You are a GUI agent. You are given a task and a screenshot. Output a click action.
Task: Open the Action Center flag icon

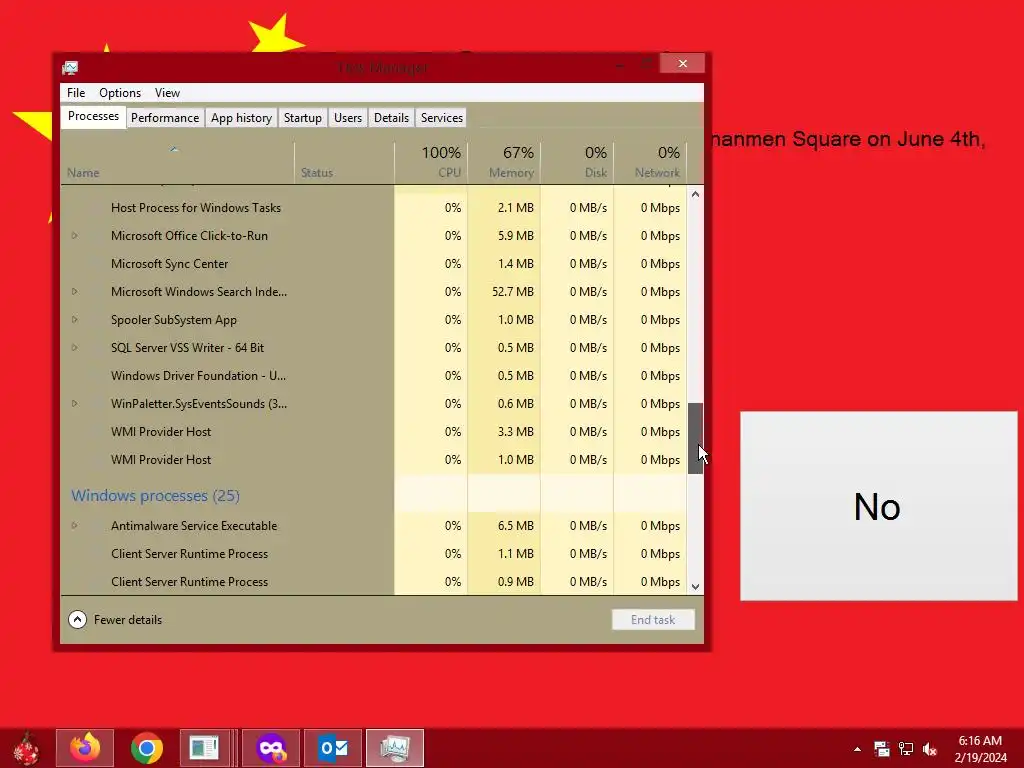[x=882, y=749]
